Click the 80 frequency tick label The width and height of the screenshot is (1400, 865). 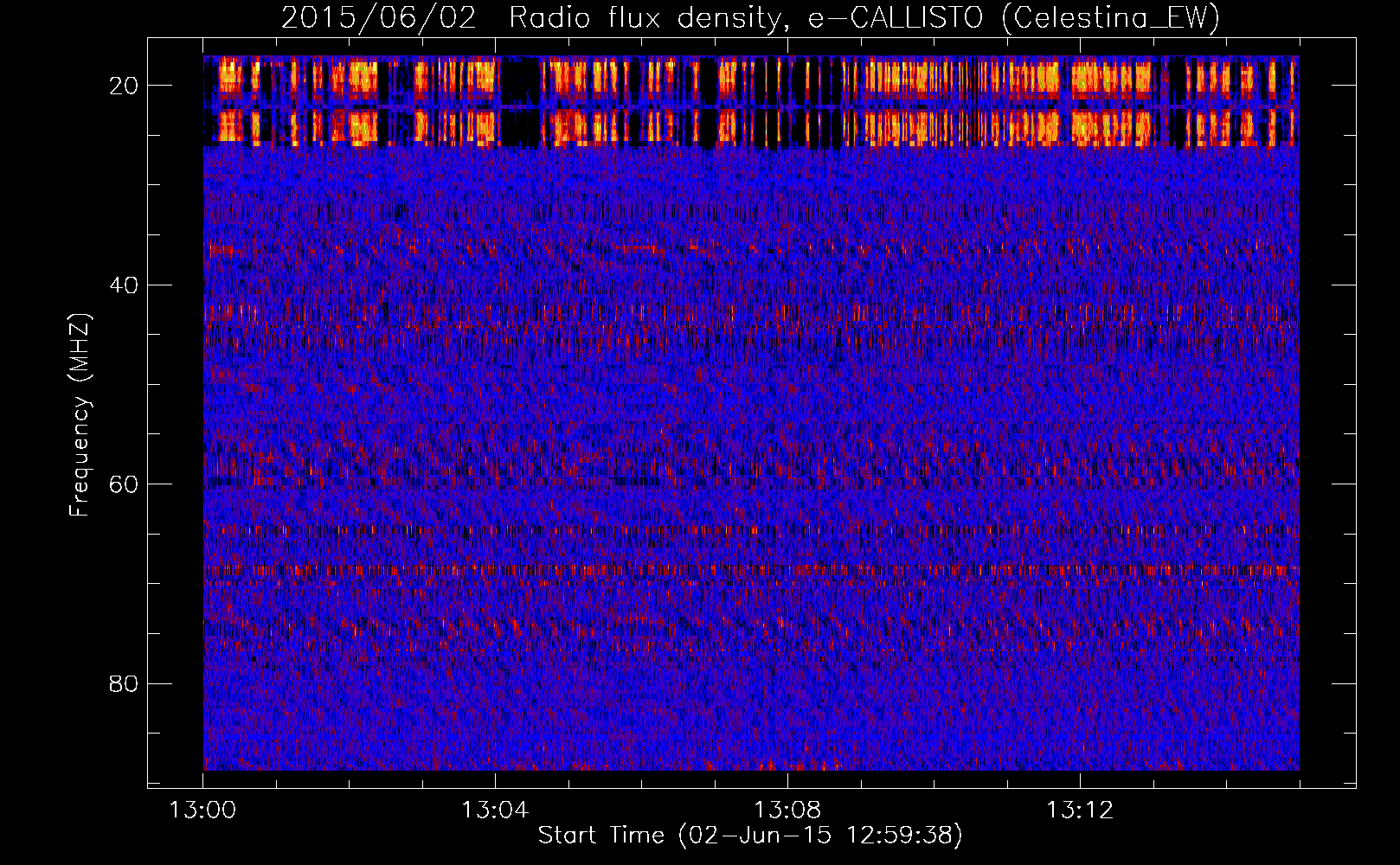124,684
